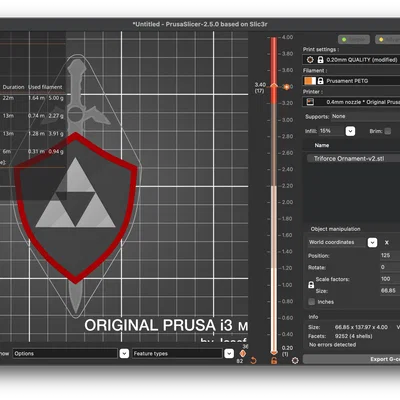Click the Name column header
This screenshot has width=400, height=400.
(x=322, y=145)
